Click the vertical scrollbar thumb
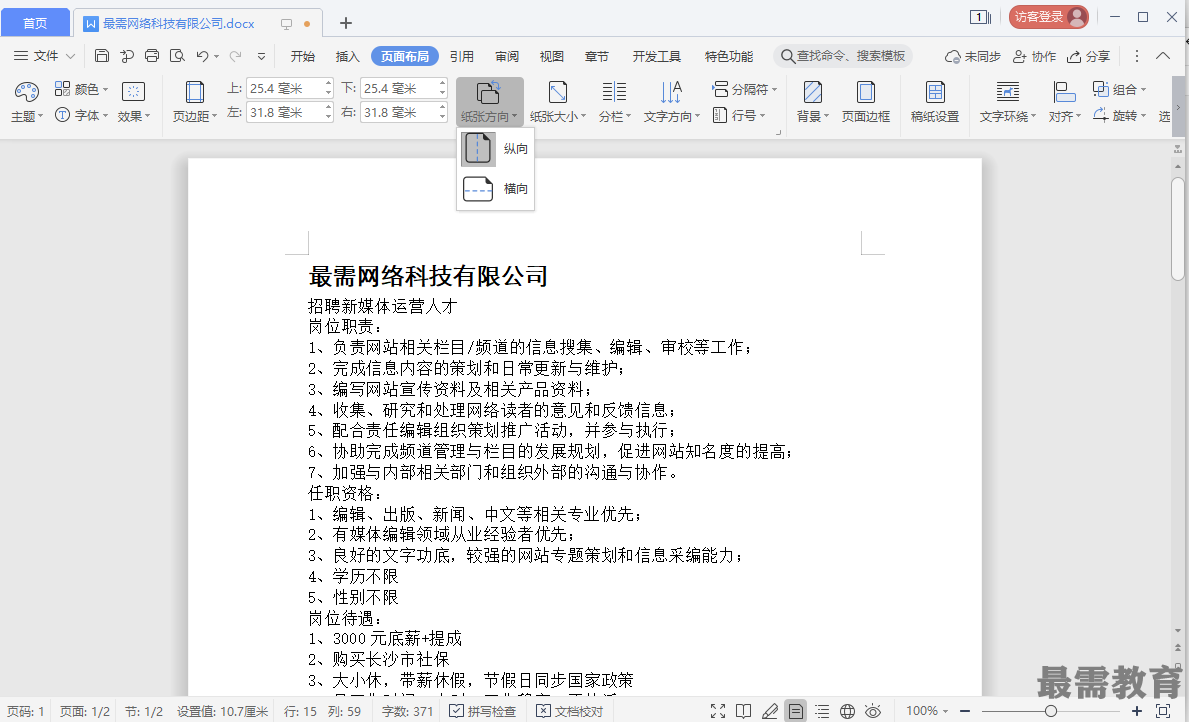The width and height of the screenshot is (1189, 722). pyautogui.click(x=1178, y=229)
